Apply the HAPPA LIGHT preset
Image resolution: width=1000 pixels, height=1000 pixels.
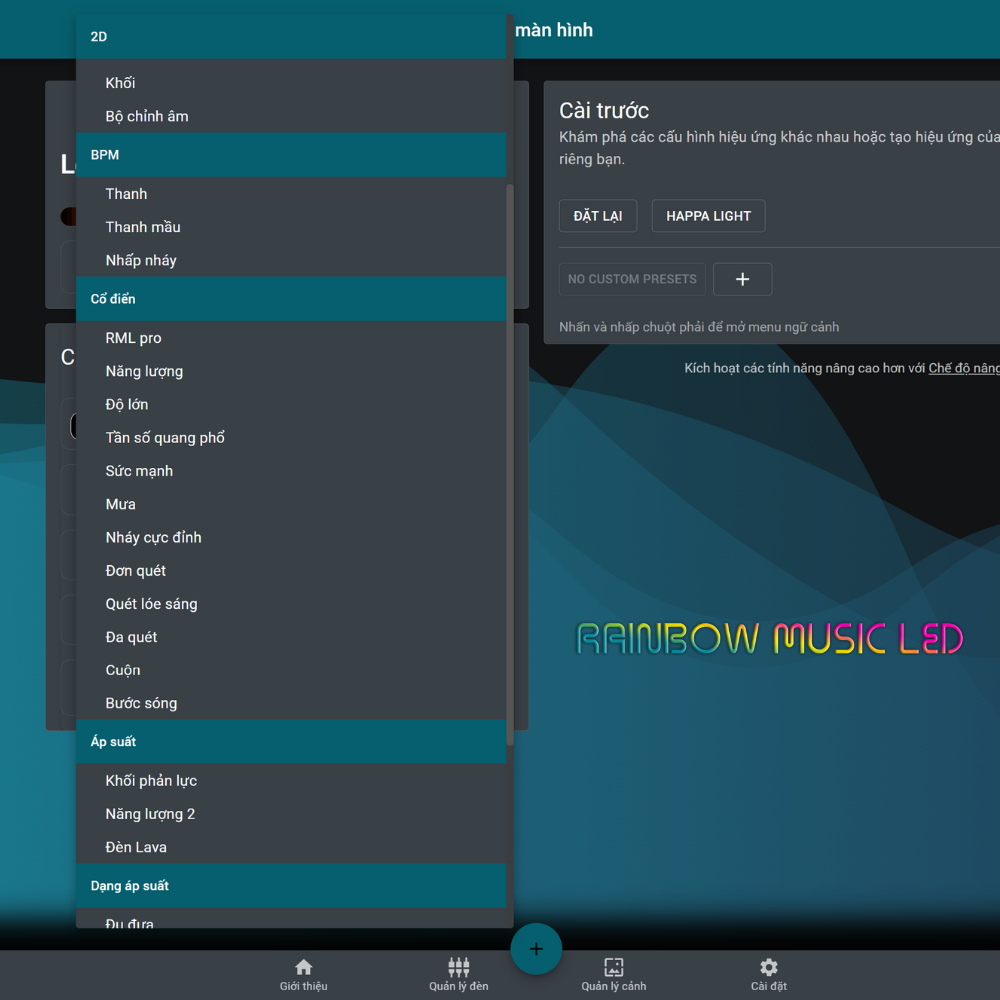tap(708, 216)
